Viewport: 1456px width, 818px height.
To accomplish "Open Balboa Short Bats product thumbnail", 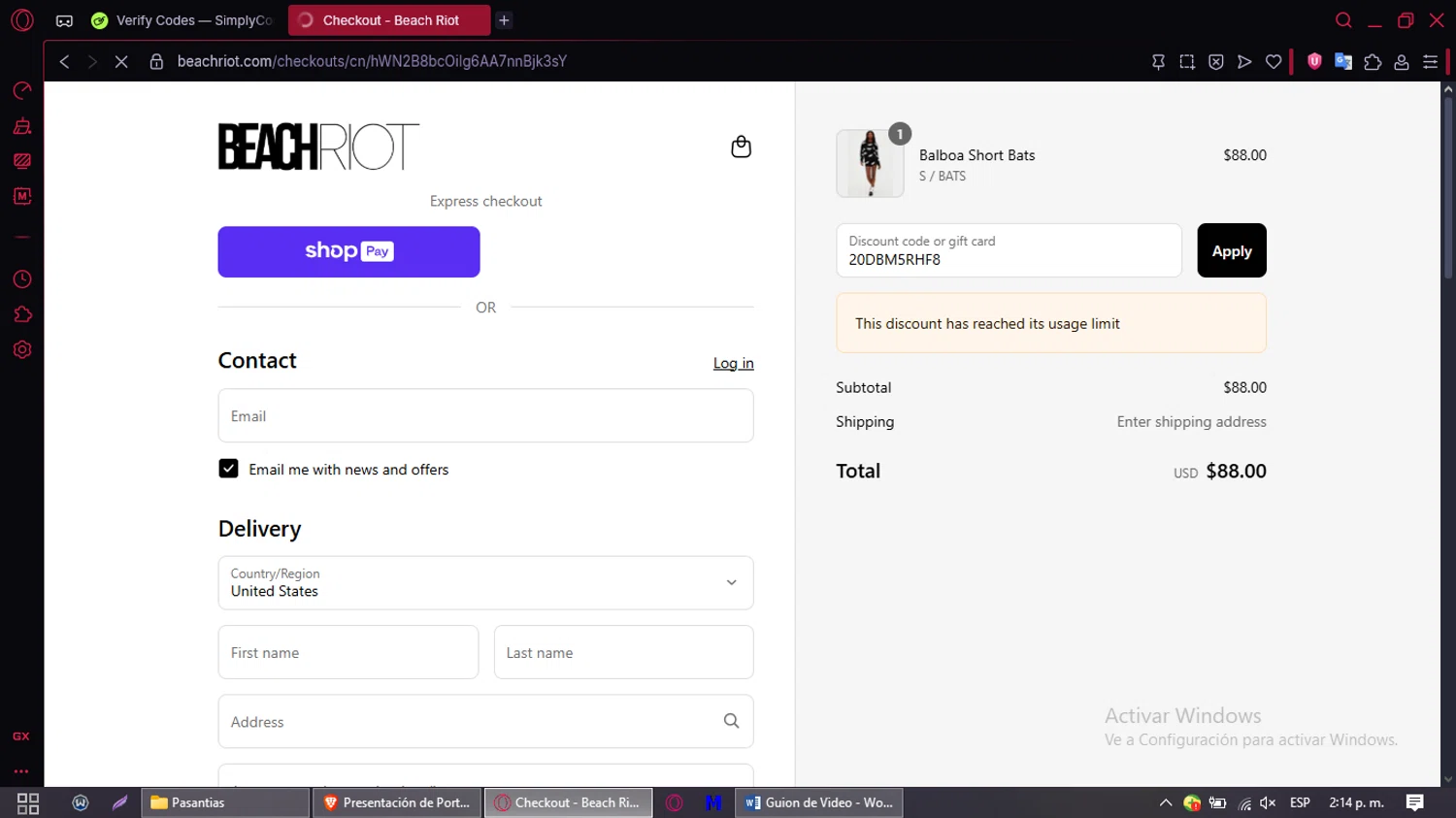I will pyautogui.click(x=870, y=163).
